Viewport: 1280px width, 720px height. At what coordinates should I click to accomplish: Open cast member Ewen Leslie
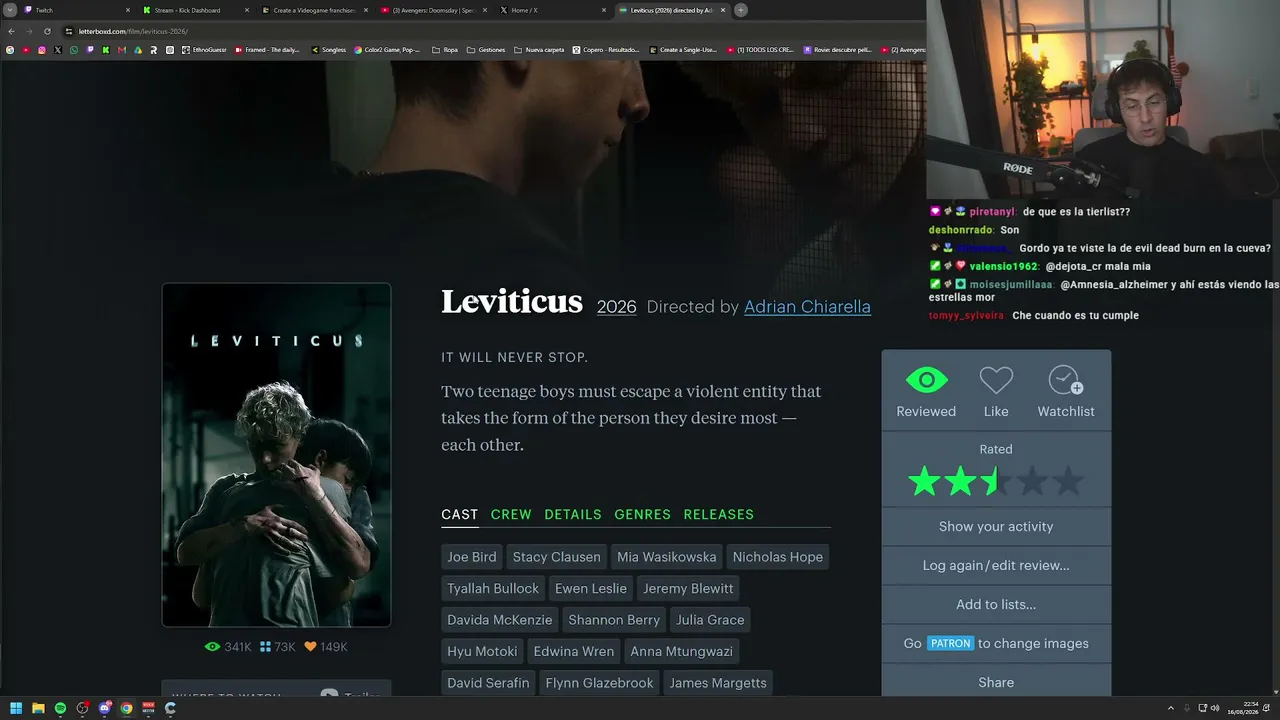point(591,588)
